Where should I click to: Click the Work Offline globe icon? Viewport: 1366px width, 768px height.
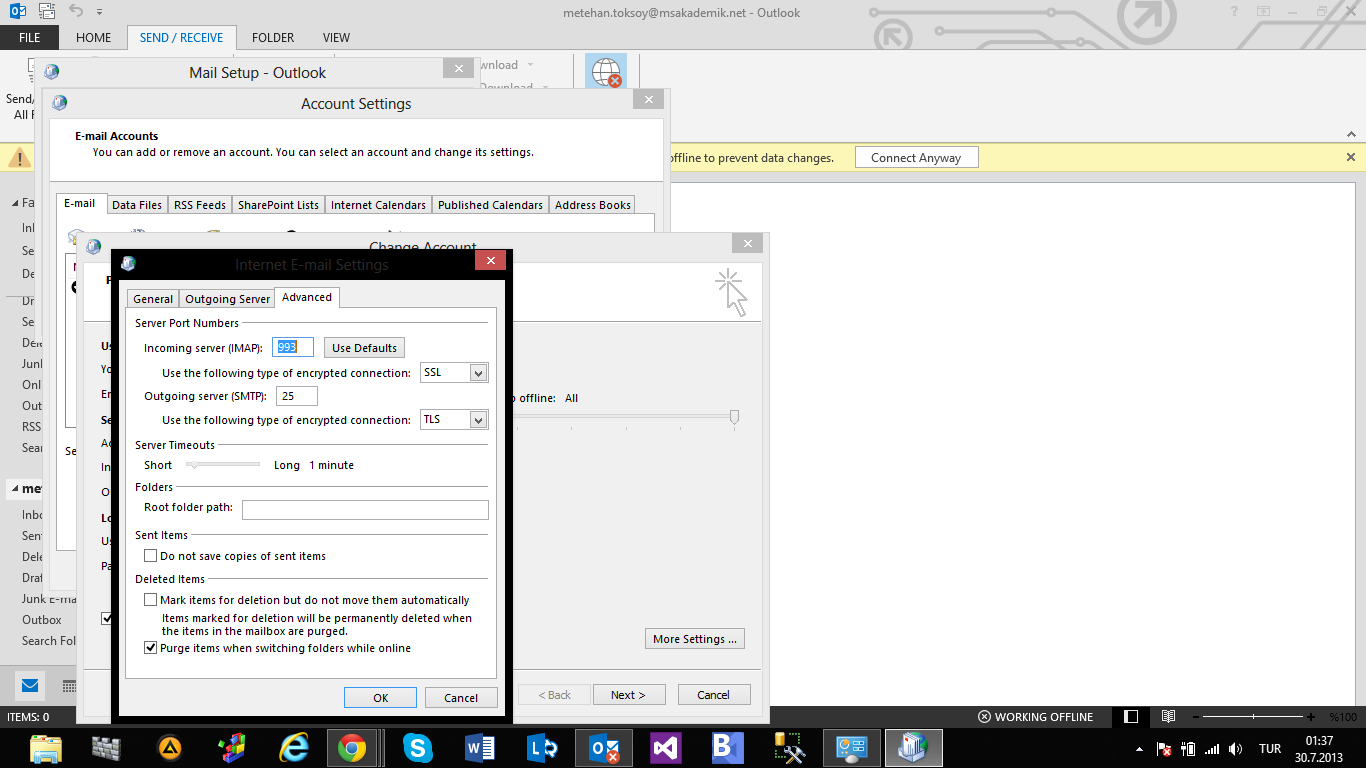click(x=606, y=73)
